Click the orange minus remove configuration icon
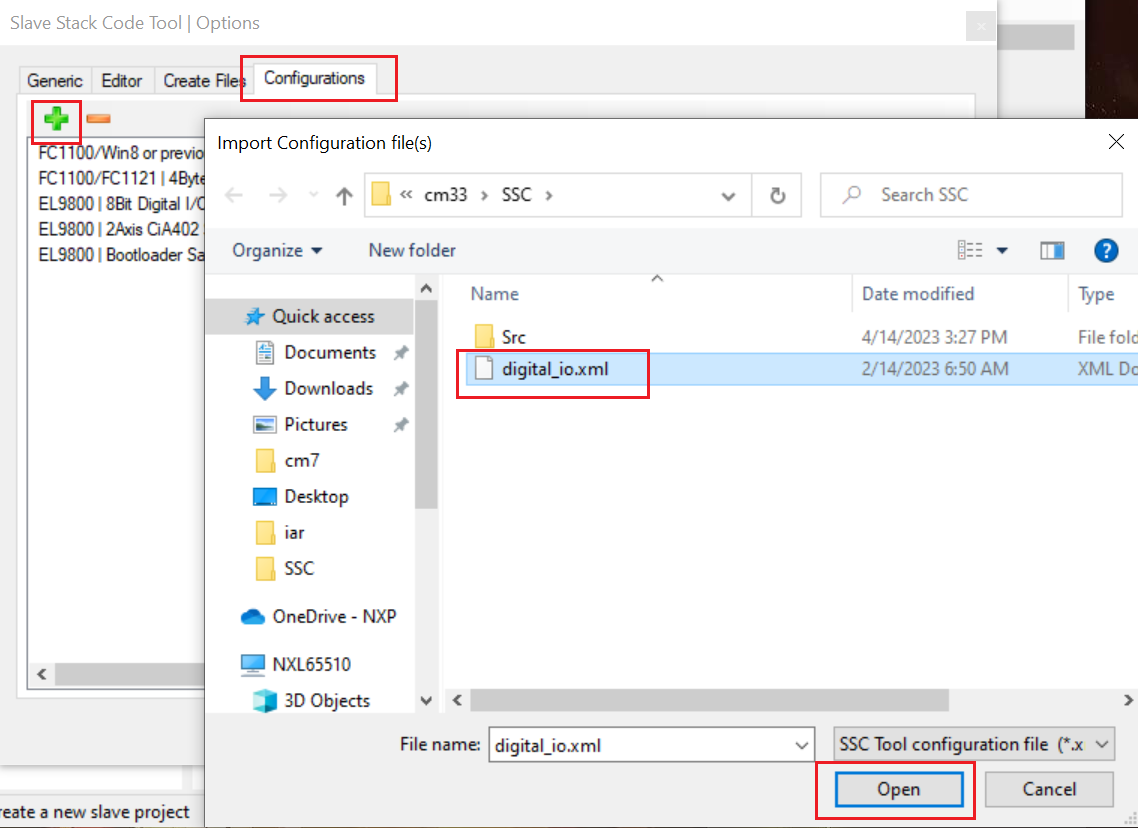1138x828 pixels. point(98,119)
